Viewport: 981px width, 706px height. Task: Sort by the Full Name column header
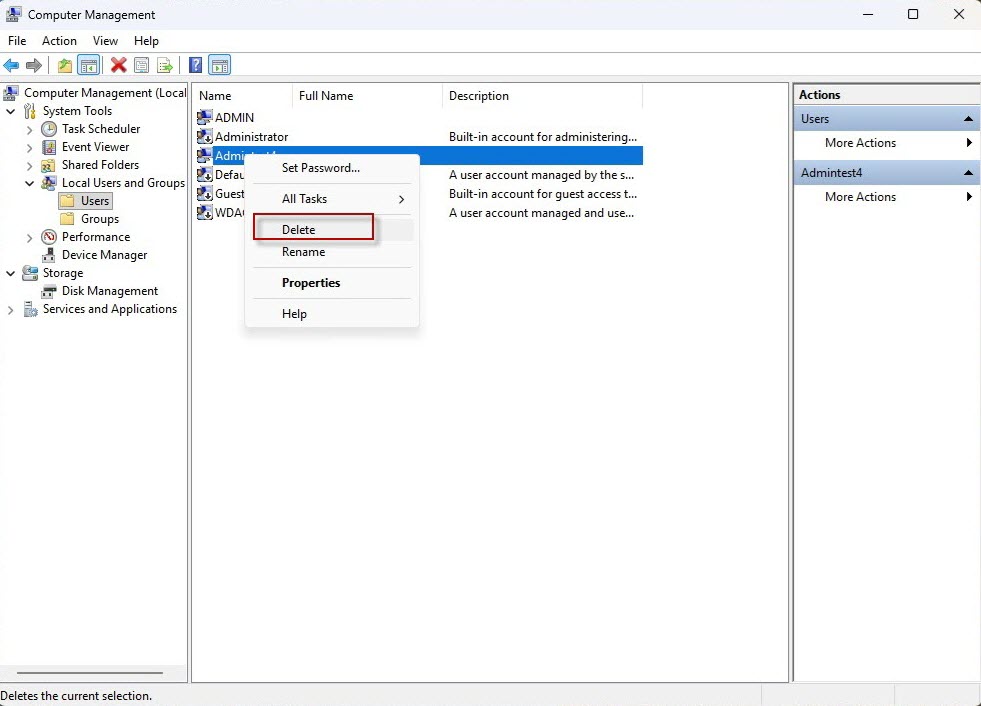click(367, 96)
